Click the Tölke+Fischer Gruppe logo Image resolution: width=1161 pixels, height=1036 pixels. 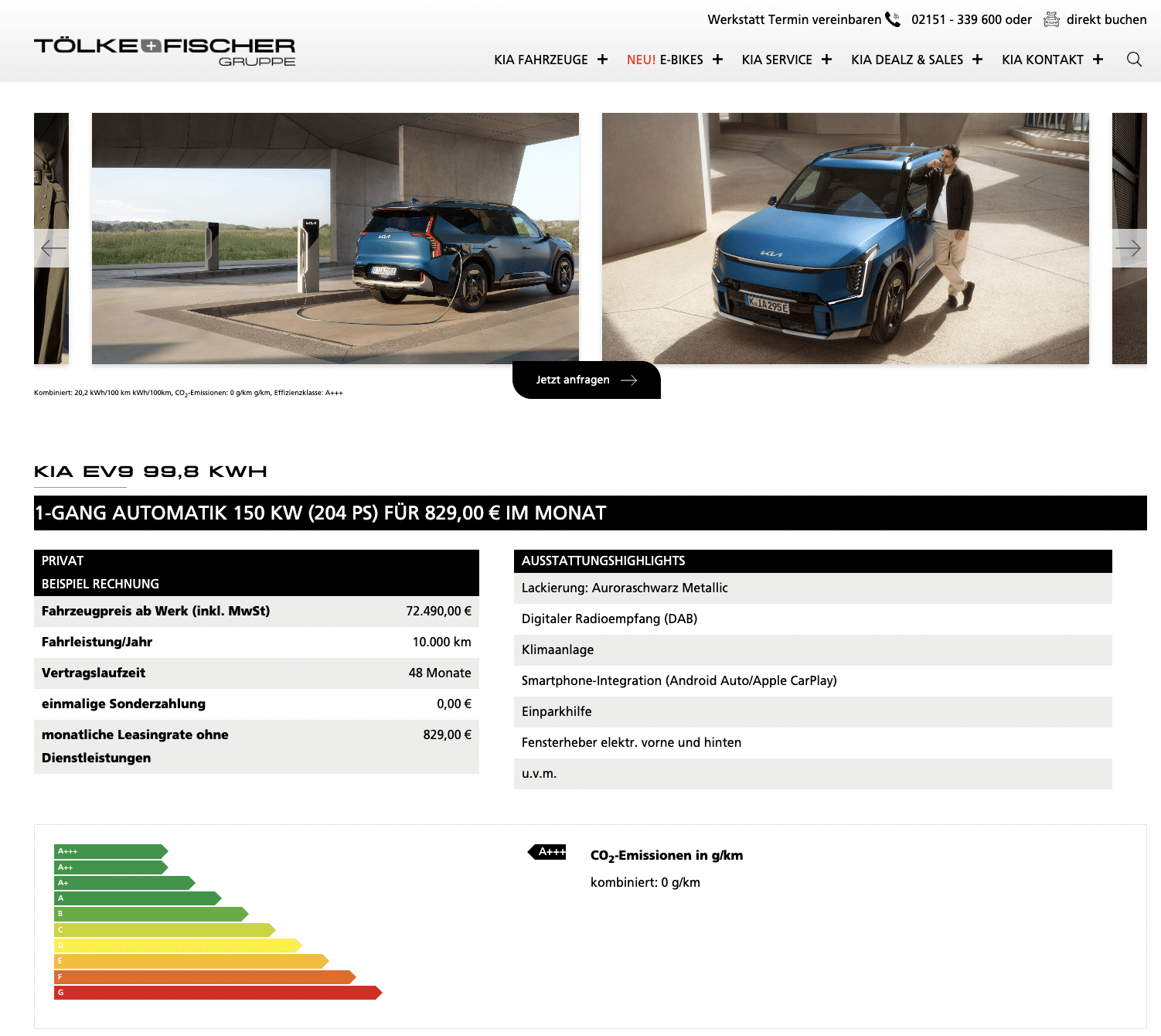165,51
